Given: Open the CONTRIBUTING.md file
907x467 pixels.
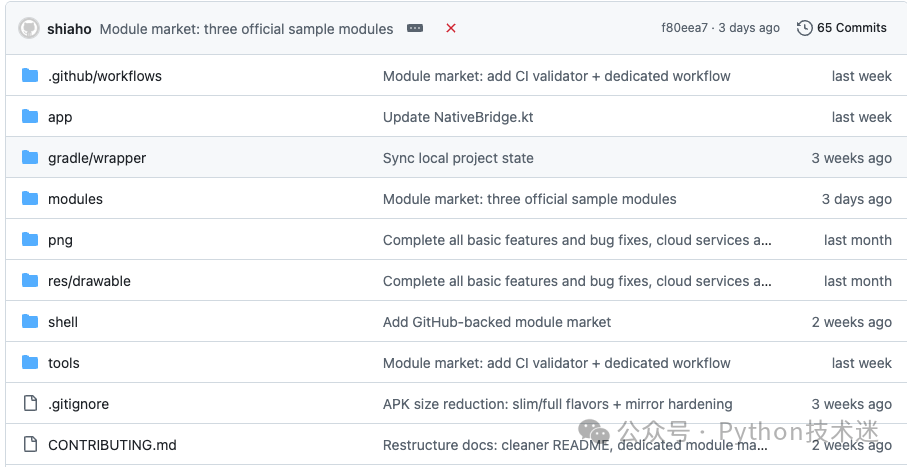Looking at the screenshot, I should tap(112, 445).
